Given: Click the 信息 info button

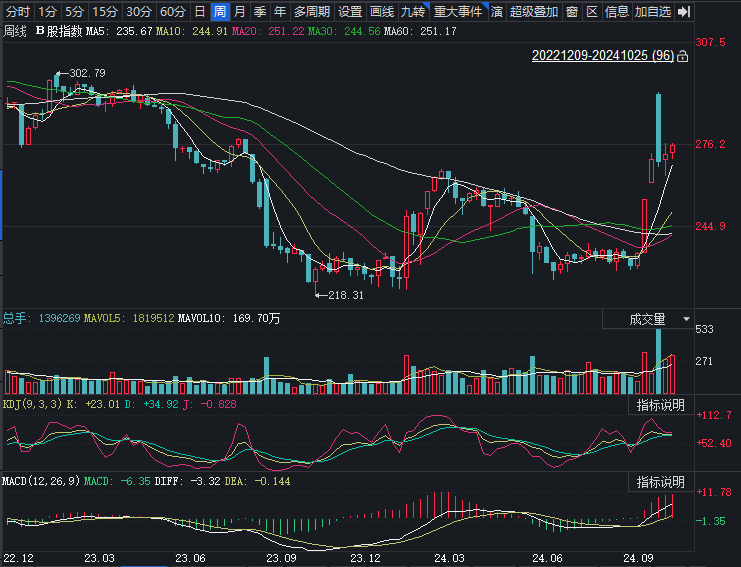Looking at the screenshot, I should pyautogui.click(x=617, y=12).
